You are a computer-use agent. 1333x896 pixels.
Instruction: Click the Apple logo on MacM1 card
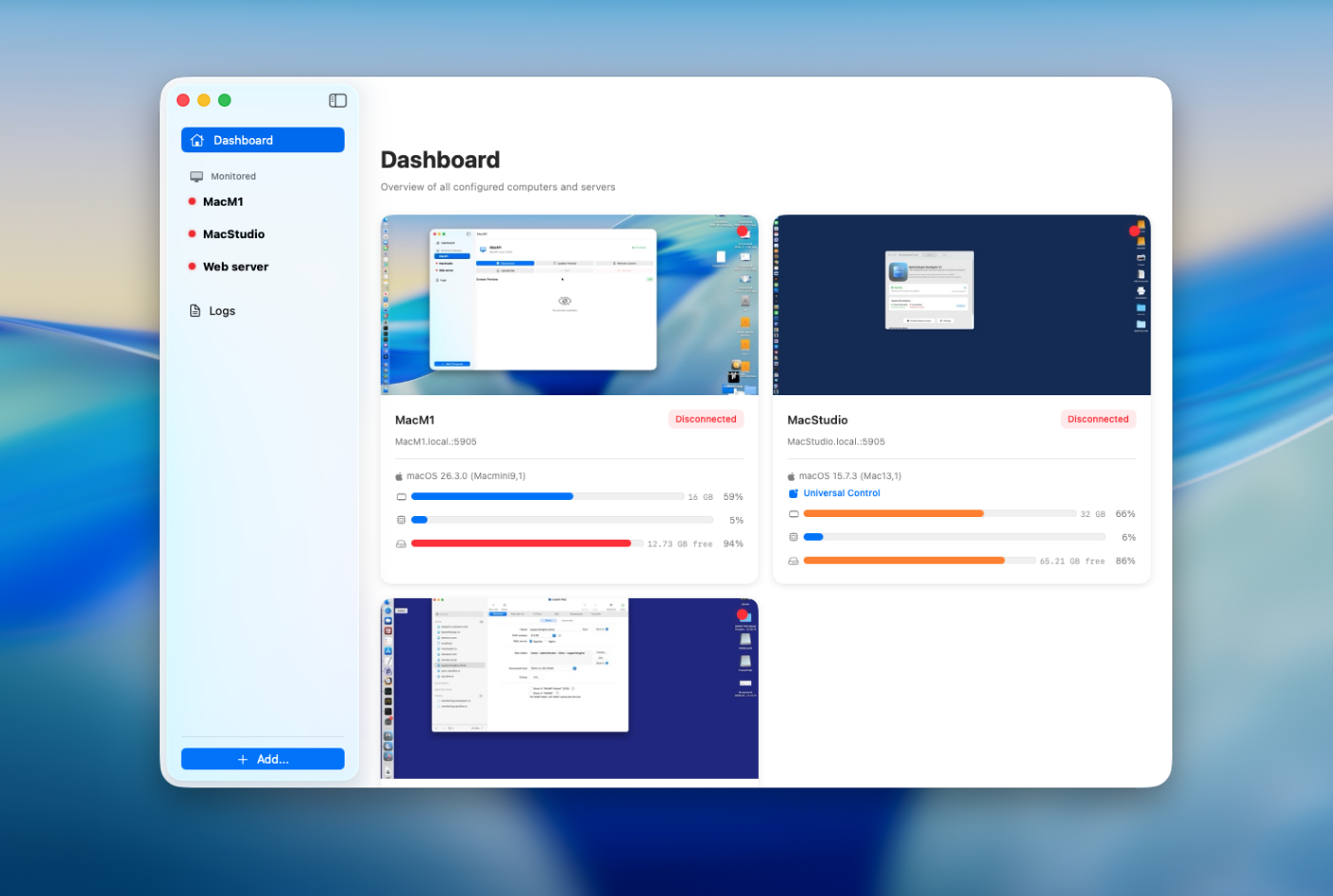point(399,476)
